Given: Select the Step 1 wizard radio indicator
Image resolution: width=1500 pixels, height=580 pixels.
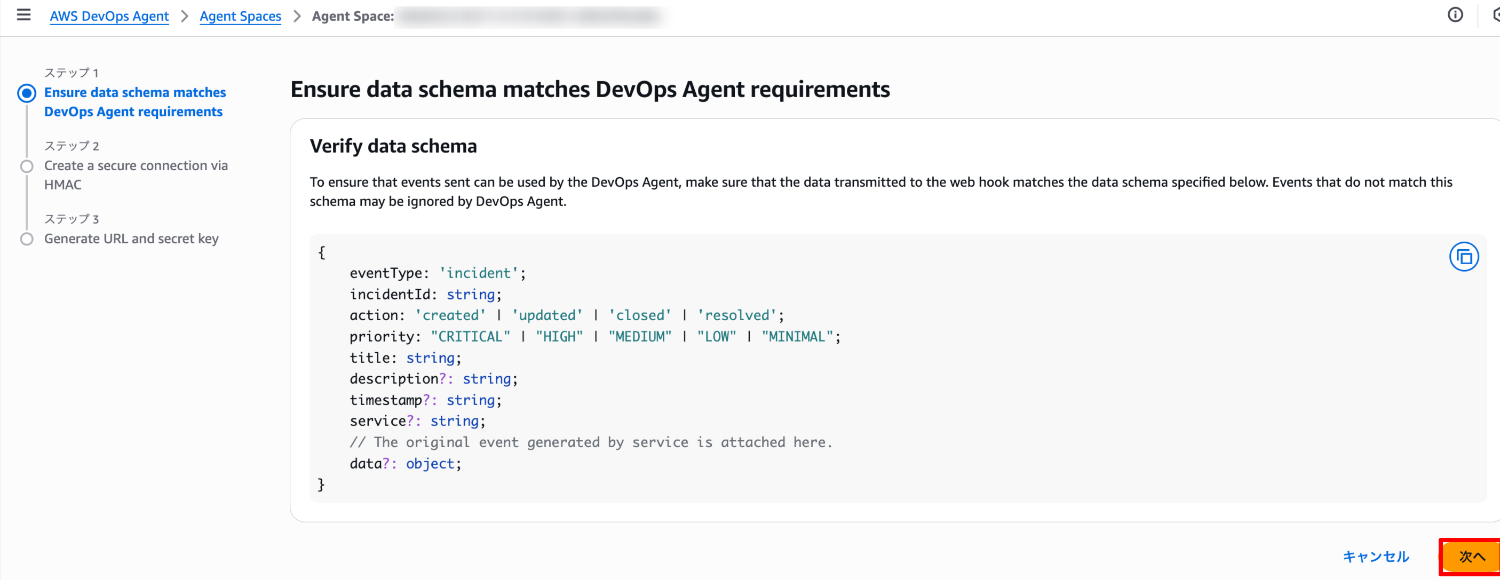Looking at the screenshot, I should click(x=27, y=93).
